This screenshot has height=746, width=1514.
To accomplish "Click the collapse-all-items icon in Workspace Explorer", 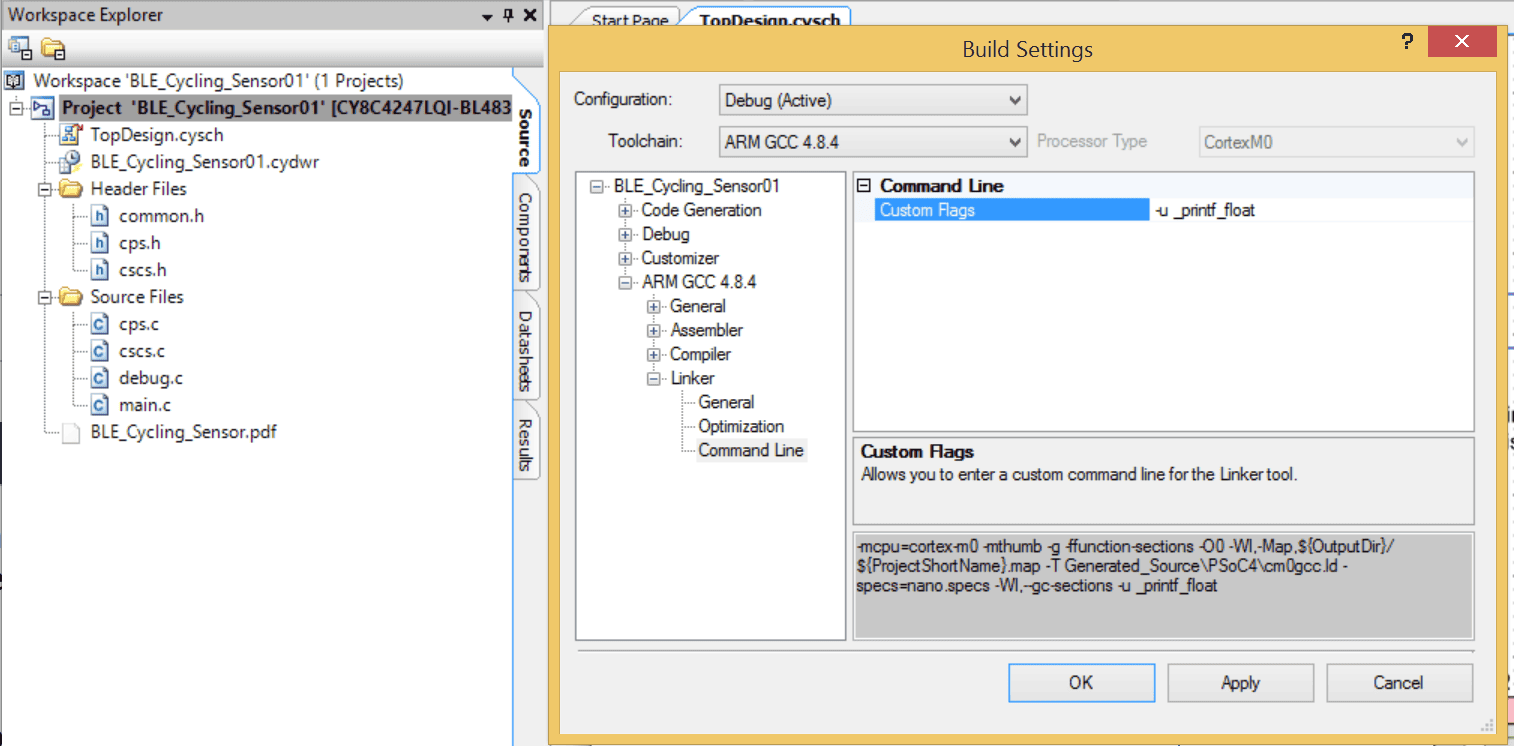I will (x=18, y=47).
